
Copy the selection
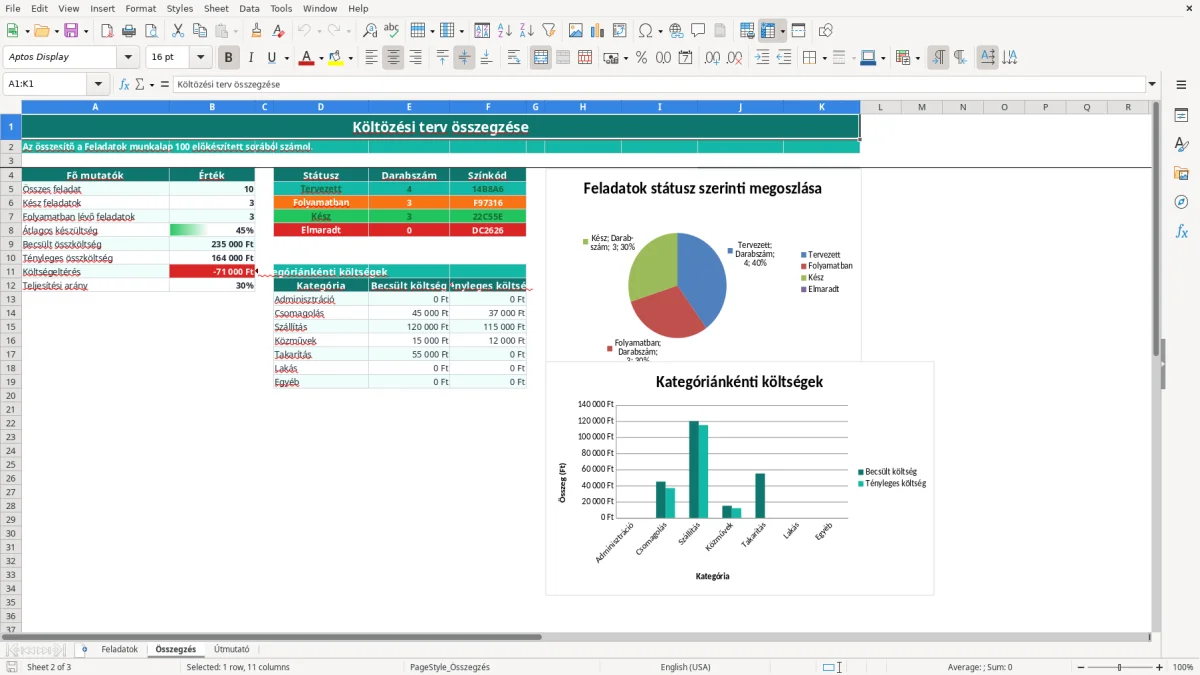[199, 31]
